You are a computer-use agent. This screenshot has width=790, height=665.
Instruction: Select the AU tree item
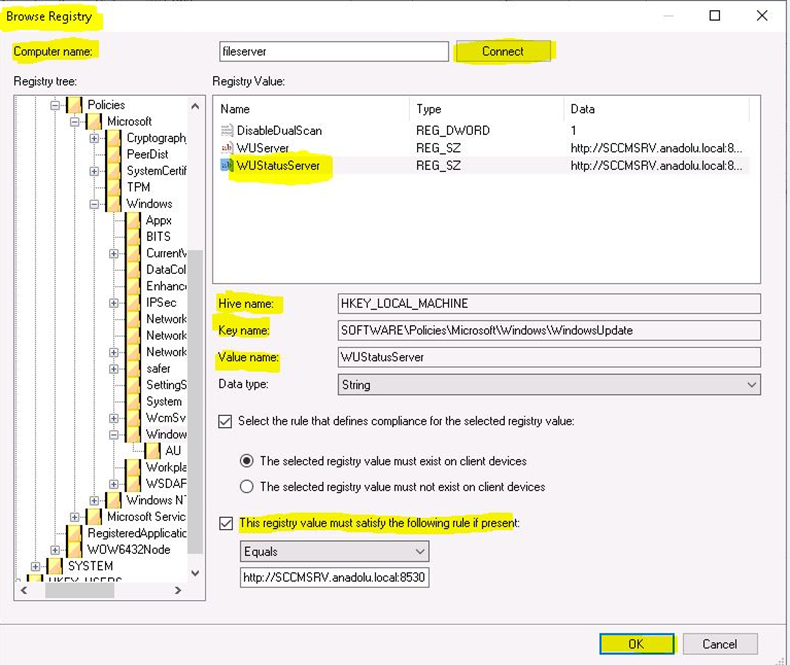click(x=173, y=450)
